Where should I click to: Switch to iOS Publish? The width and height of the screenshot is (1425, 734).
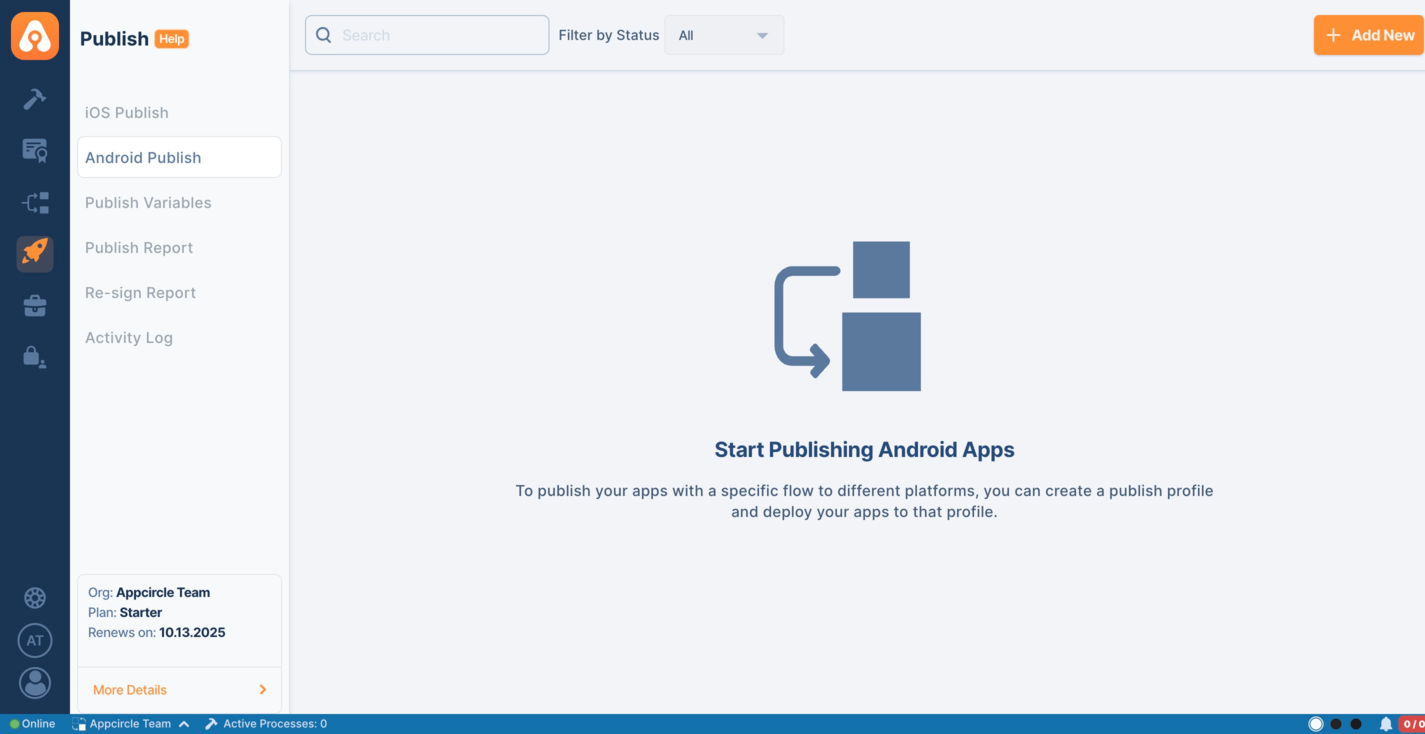[x=127, y=113]
